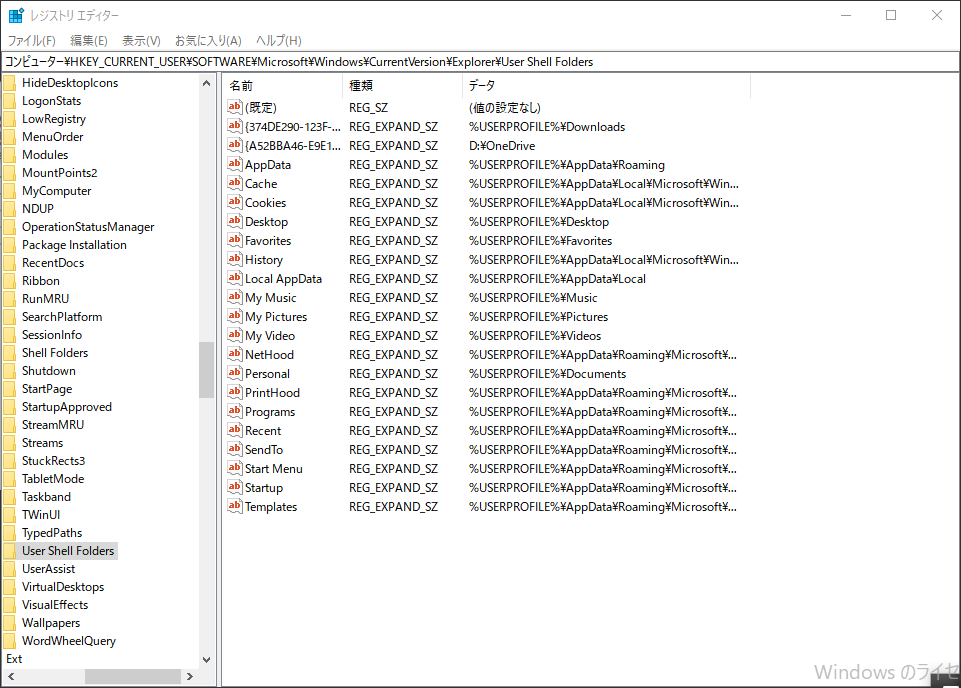Select the ab icon beside My Video

235,335
